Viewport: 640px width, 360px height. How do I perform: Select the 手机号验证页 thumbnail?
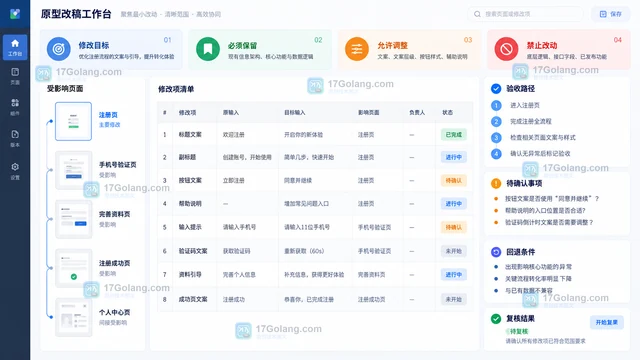tap(73, 170)
